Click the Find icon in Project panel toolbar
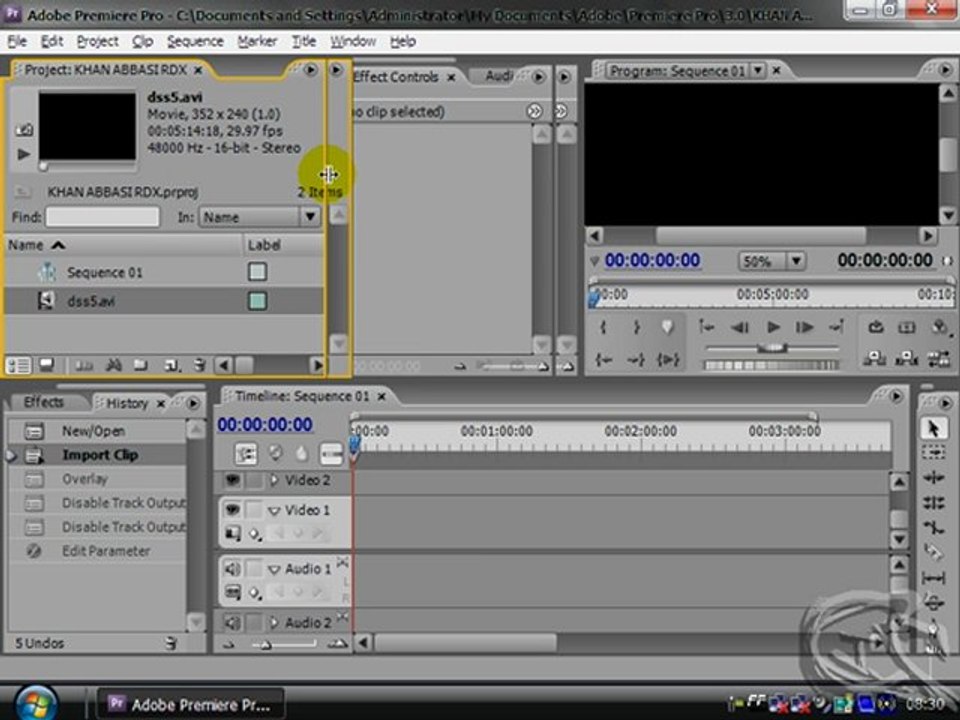 click(x=113, y=366)
